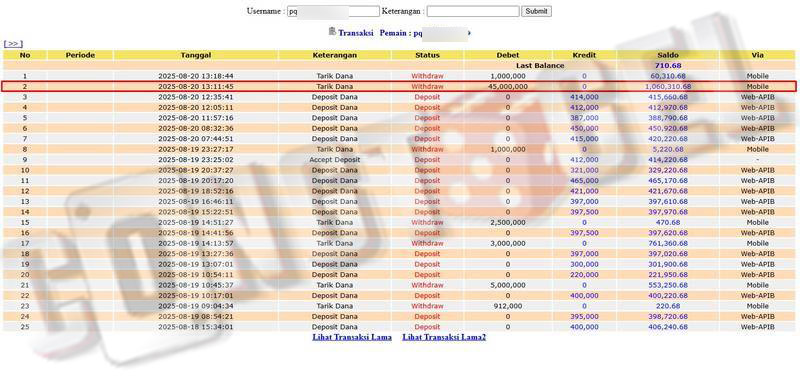800x381 pixels.
Task: Click the Transaksi clipboard icon
Action: point(332,32)
